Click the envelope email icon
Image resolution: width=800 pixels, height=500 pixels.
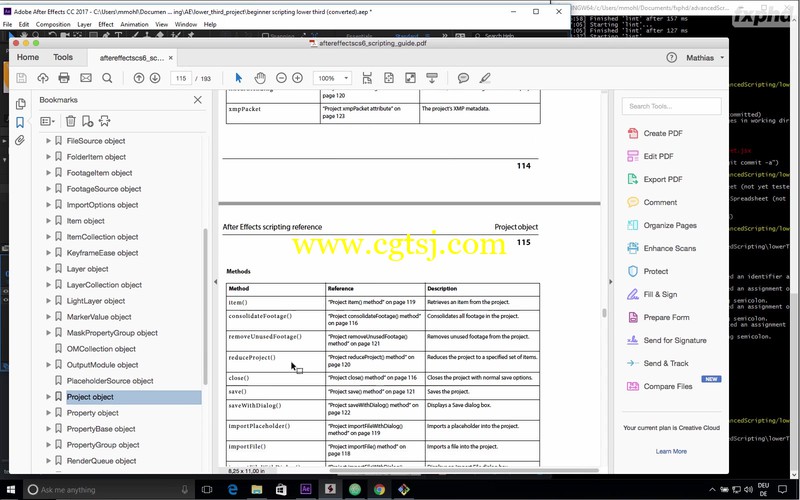click(x=86, y=78)
